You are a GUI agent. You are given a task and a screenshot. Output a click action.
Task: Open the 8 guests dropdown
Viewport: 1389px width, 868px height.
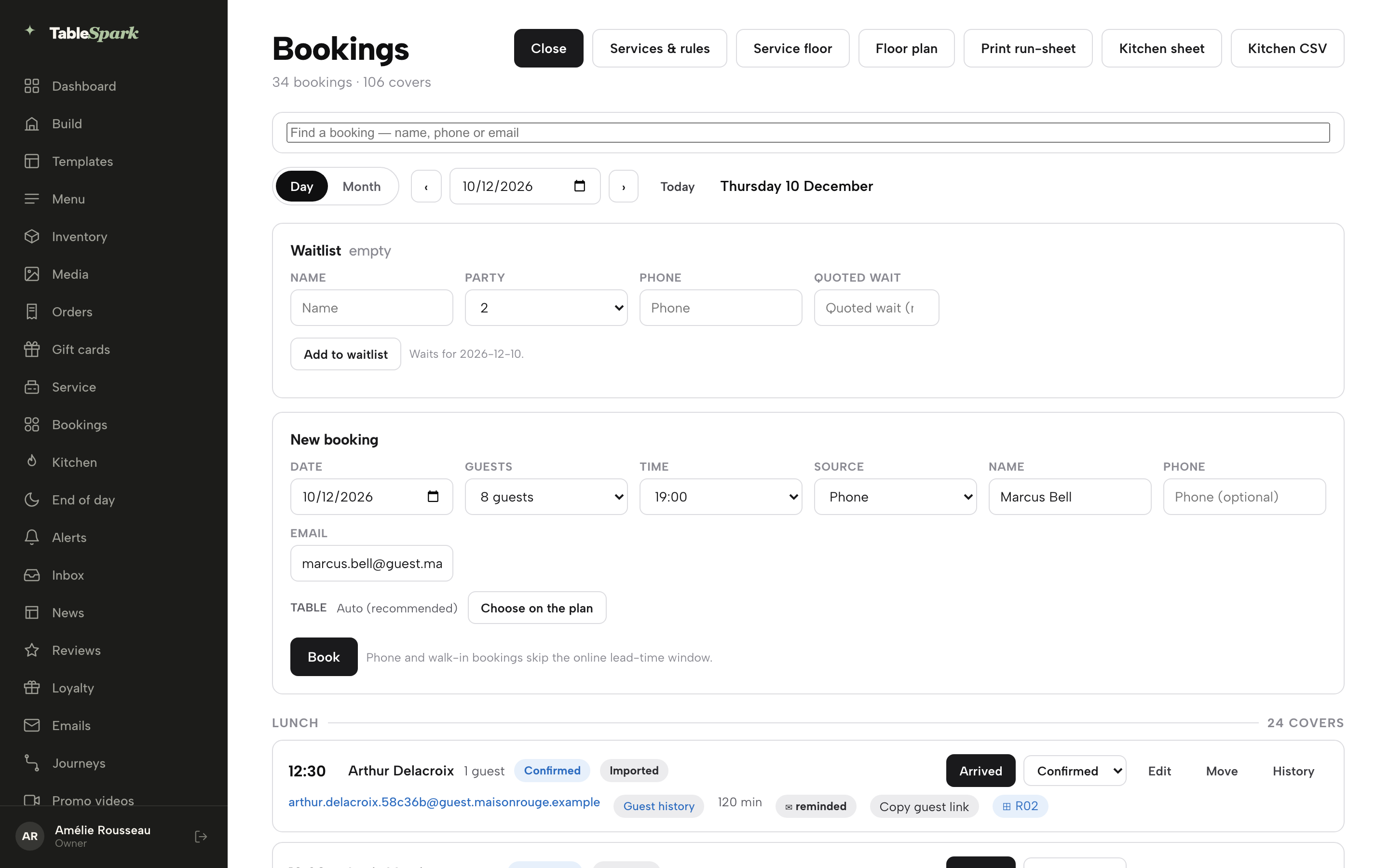pos(546,497)
